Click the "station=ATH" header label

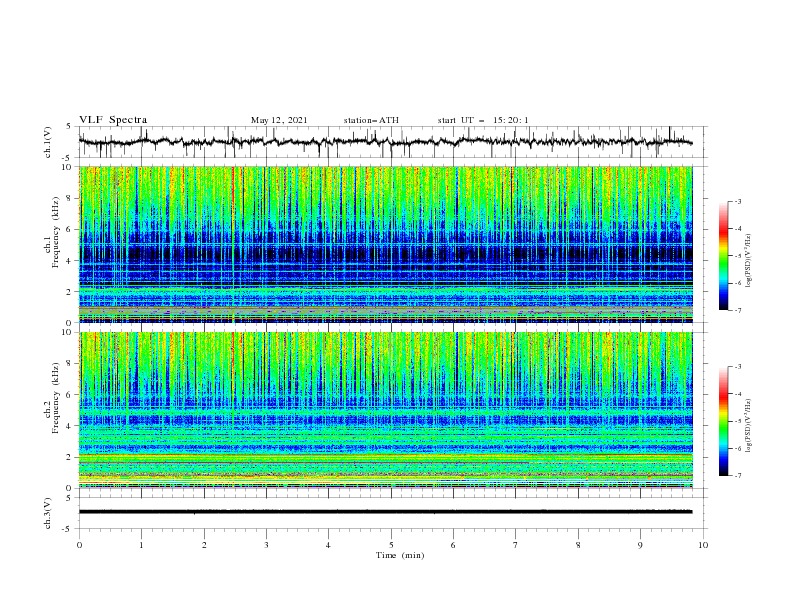point(371,120)
